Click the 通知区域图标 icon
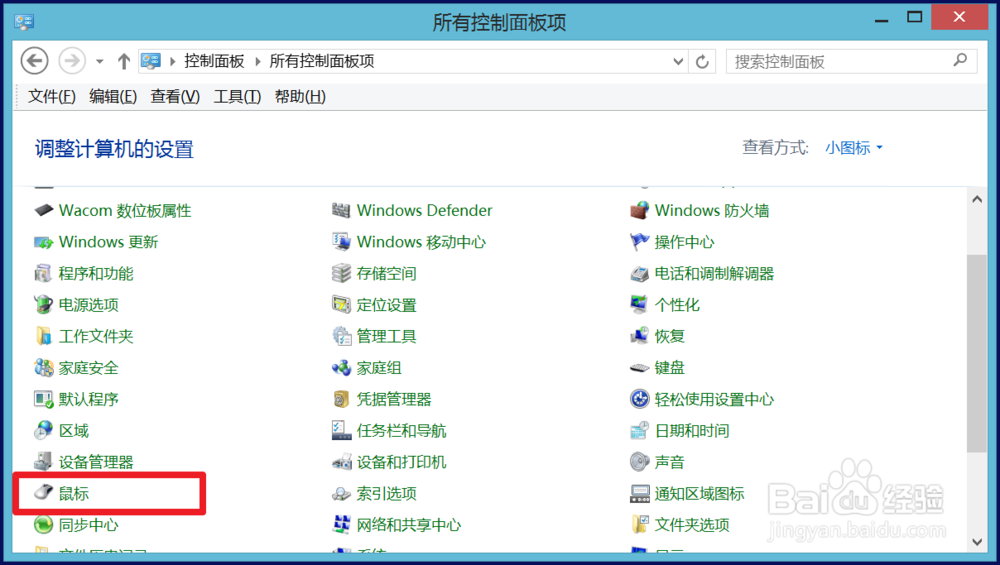The width and height of the screenshot is (1000, 565). point(639,493)
